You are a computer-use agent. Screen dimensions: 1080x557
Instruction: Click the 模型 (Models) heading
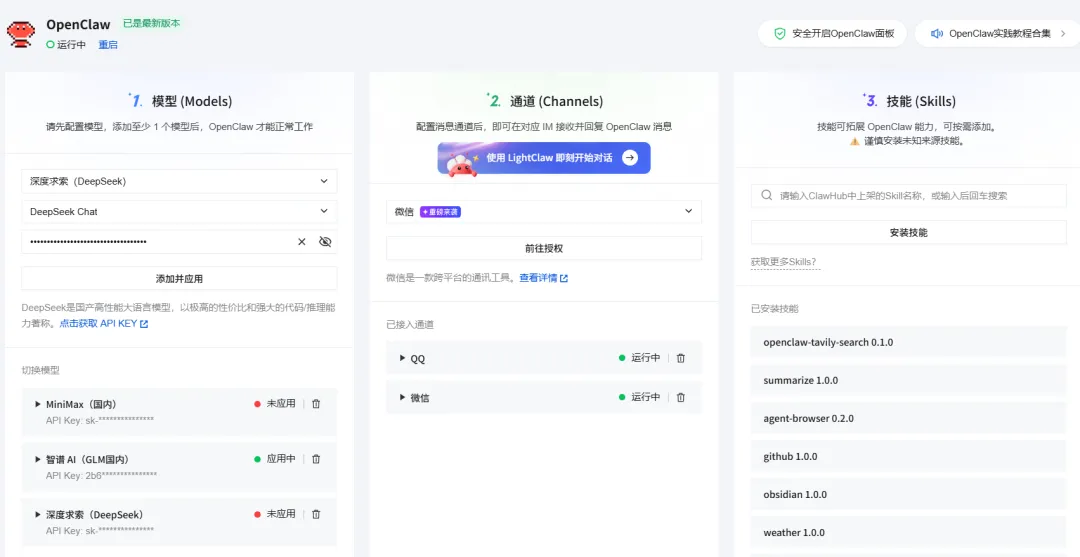pos(192,101)
